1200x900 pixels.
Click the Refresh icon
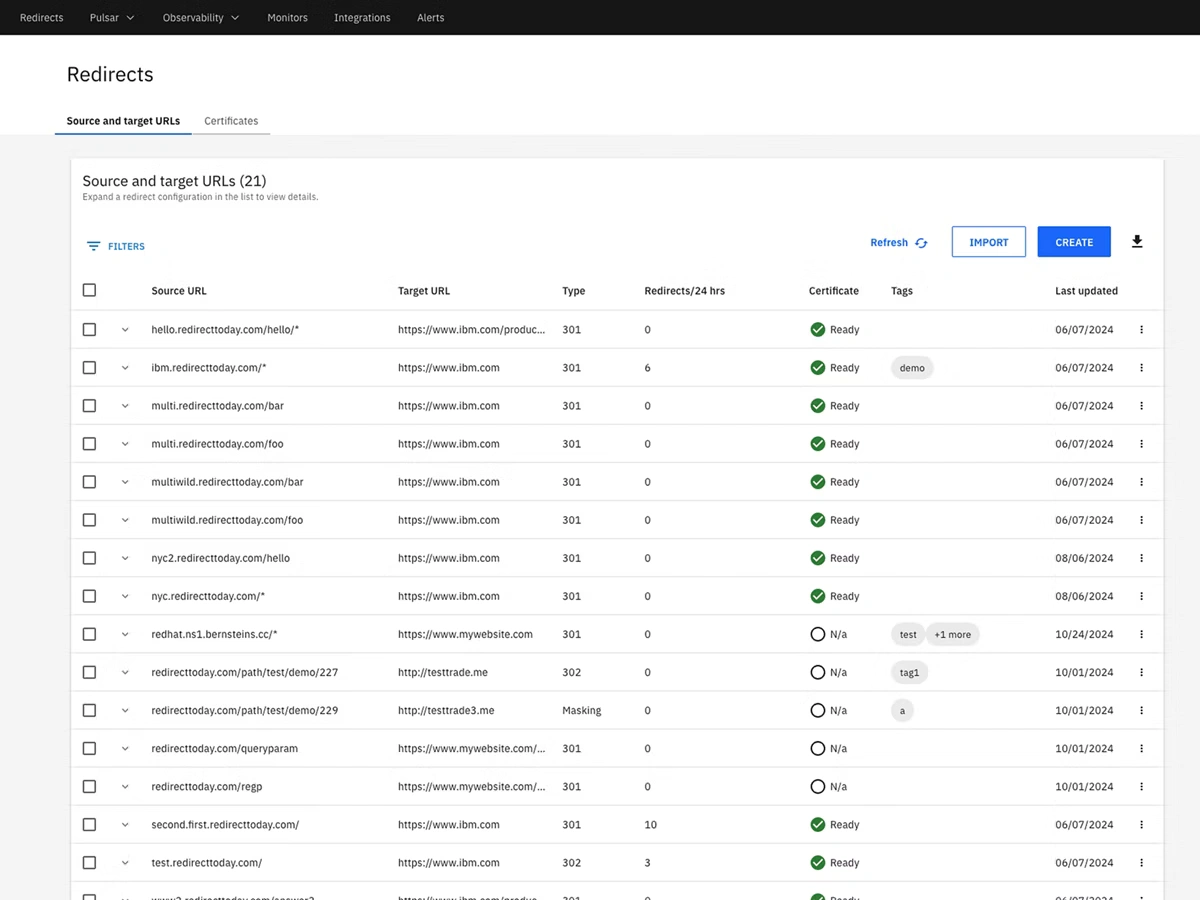(x=921, y=242)
